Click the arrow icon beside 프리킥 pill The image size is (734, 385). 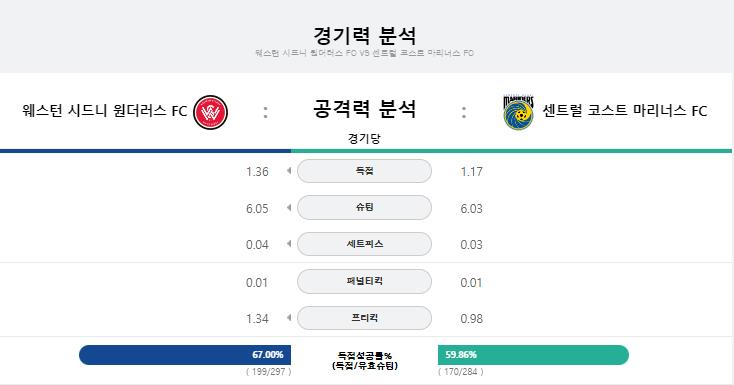(289, 318)
